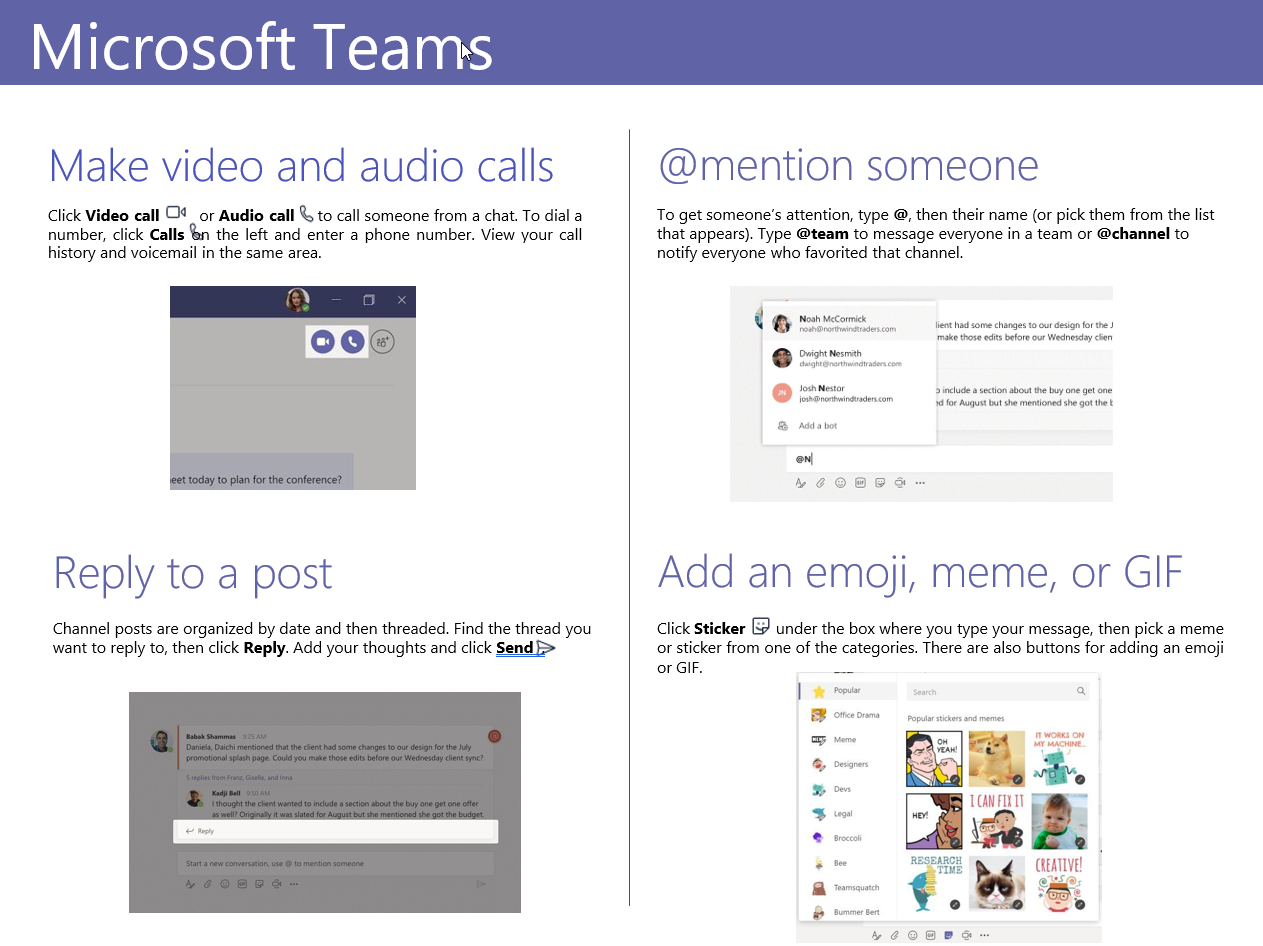Screen dimensions: 1263x946
Task: Click the audio call phone button in the chat screenshot
Action: [352, 342]
